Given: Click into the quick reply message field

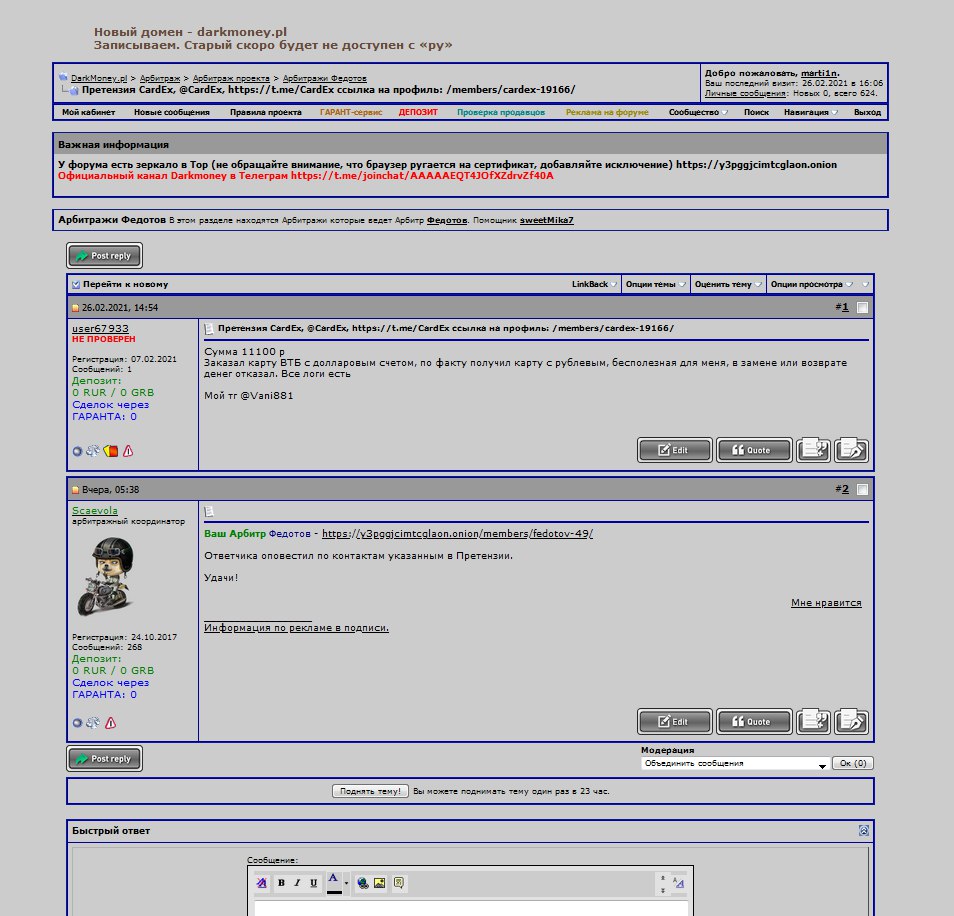Looking at the screenshot, I should (471, 908).
